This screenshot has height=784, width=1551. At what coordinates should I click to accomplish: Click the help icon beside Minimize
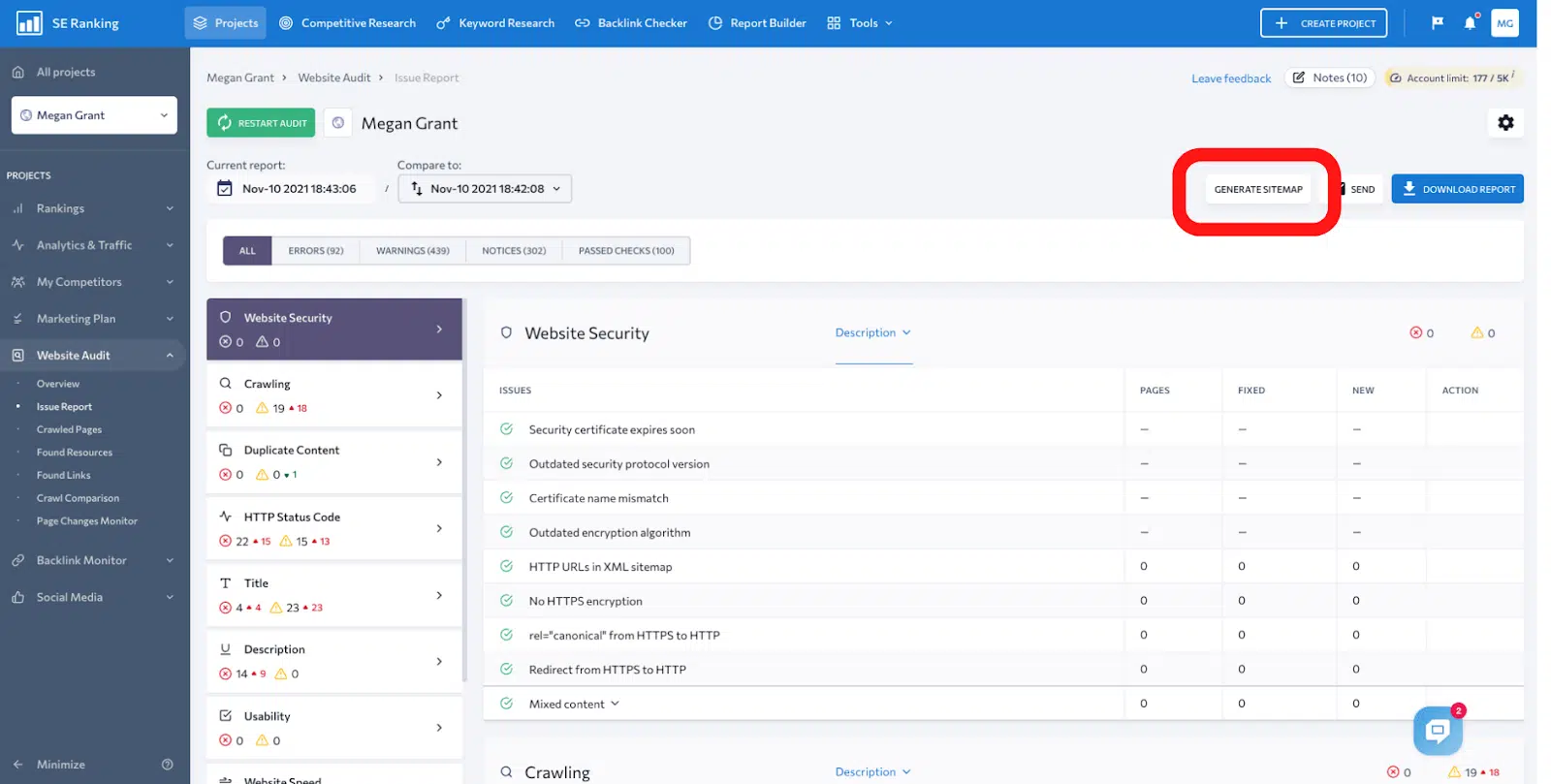click(x=168, y=765)
